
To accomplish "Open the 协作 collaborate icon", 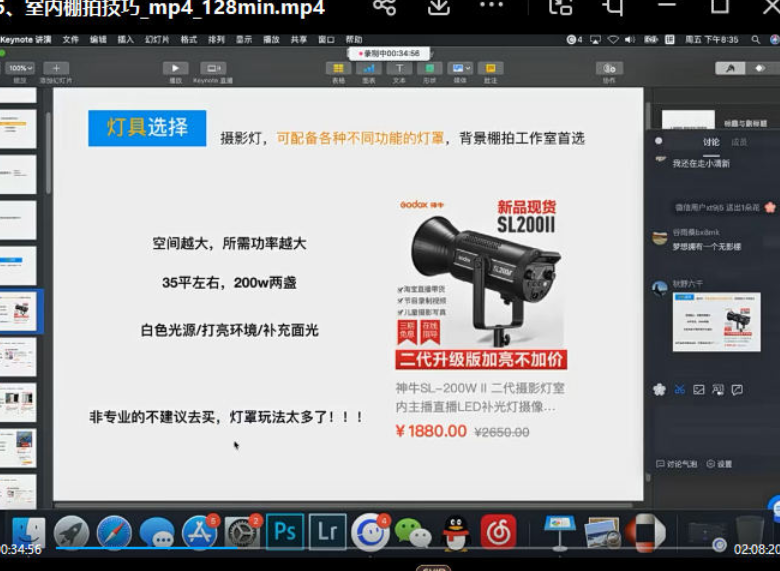I will click(x=609, y=69).
